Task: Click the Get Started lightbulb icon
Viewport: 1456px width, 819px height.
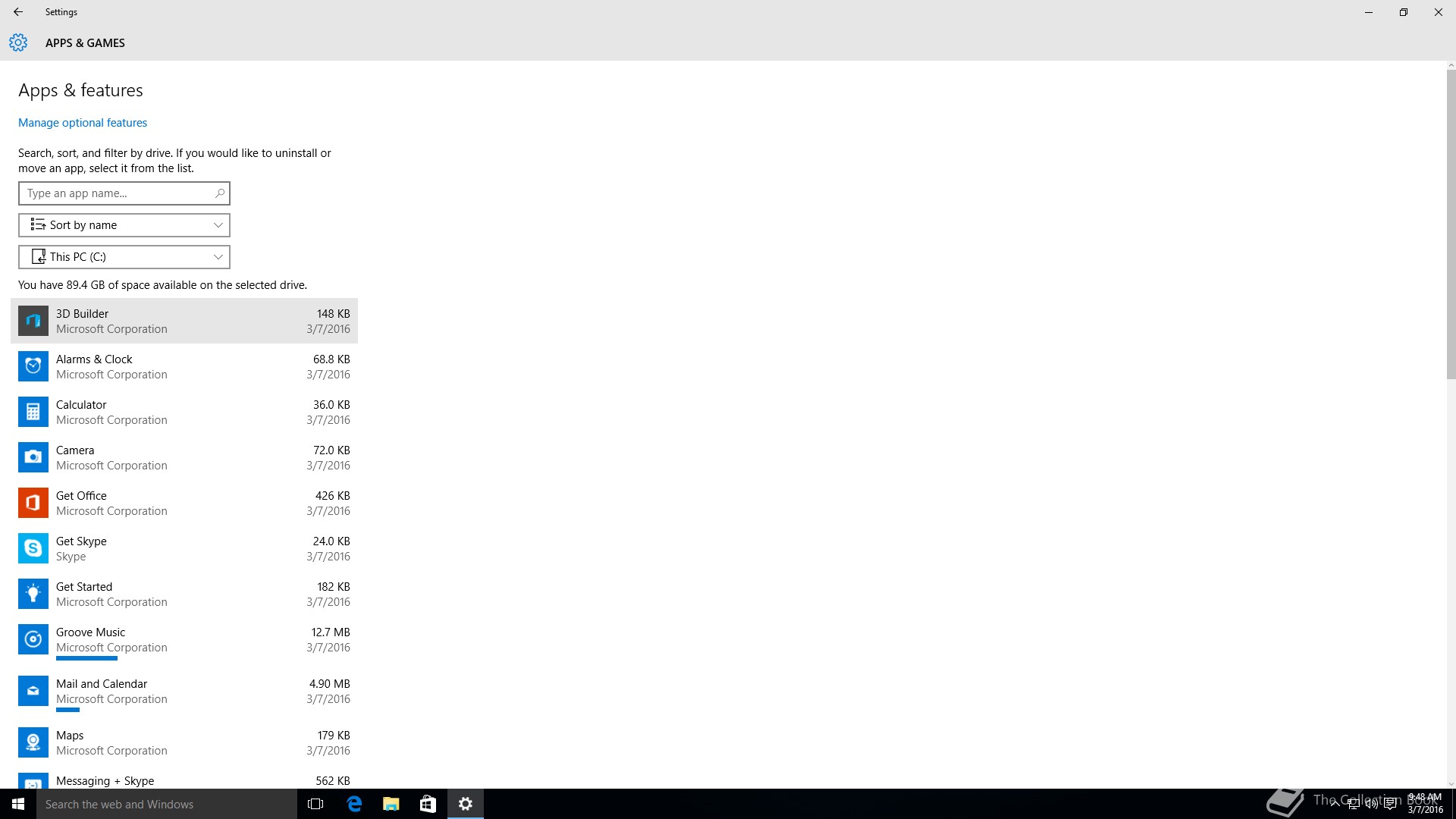Action: point(33,594)
